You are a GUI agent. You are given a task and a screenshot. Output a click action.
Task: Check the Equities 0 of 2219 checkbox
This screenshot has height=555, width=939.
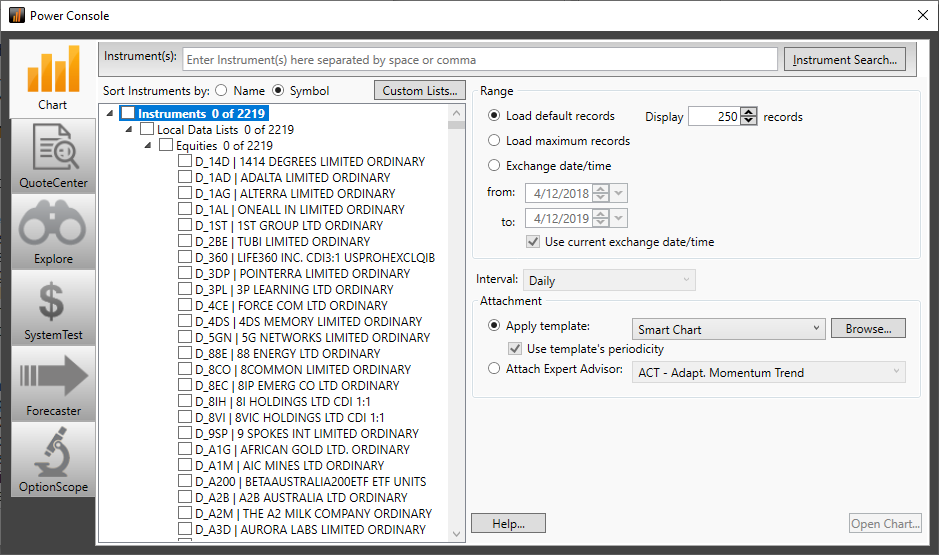click(166, 145)
